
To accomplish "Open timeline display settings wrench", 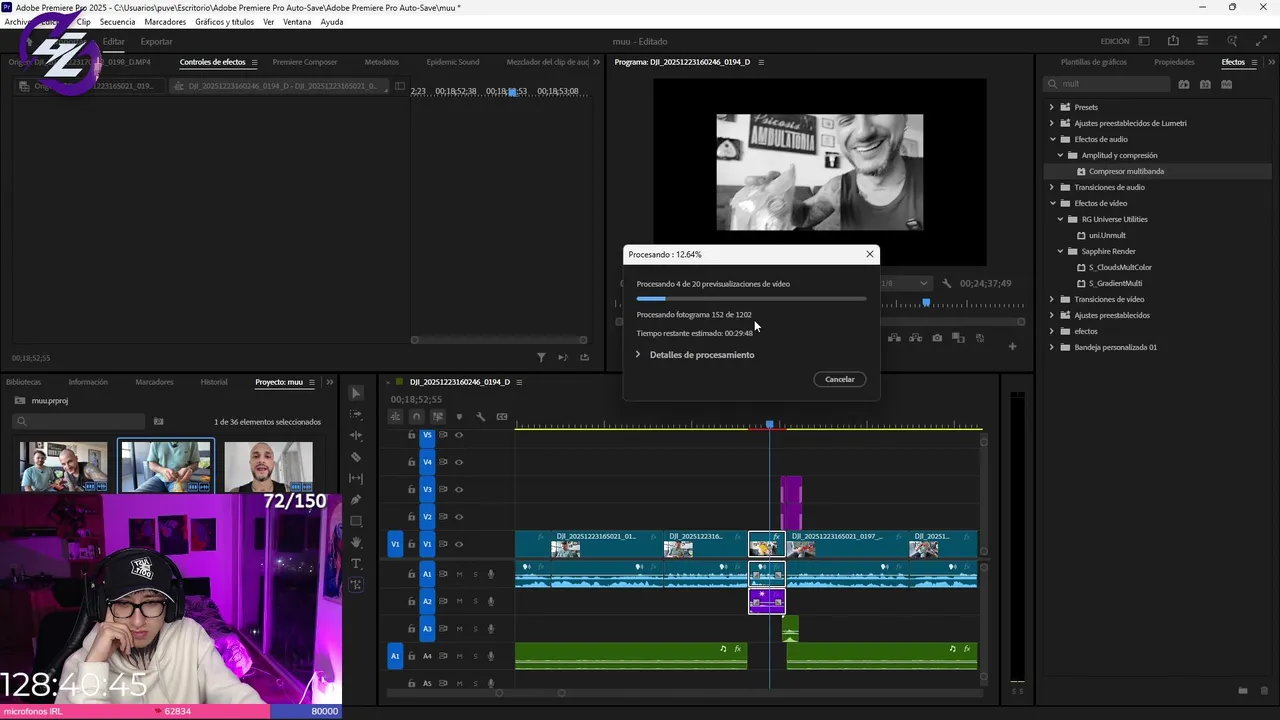I will pyautogui.click(x=480, y=417).
